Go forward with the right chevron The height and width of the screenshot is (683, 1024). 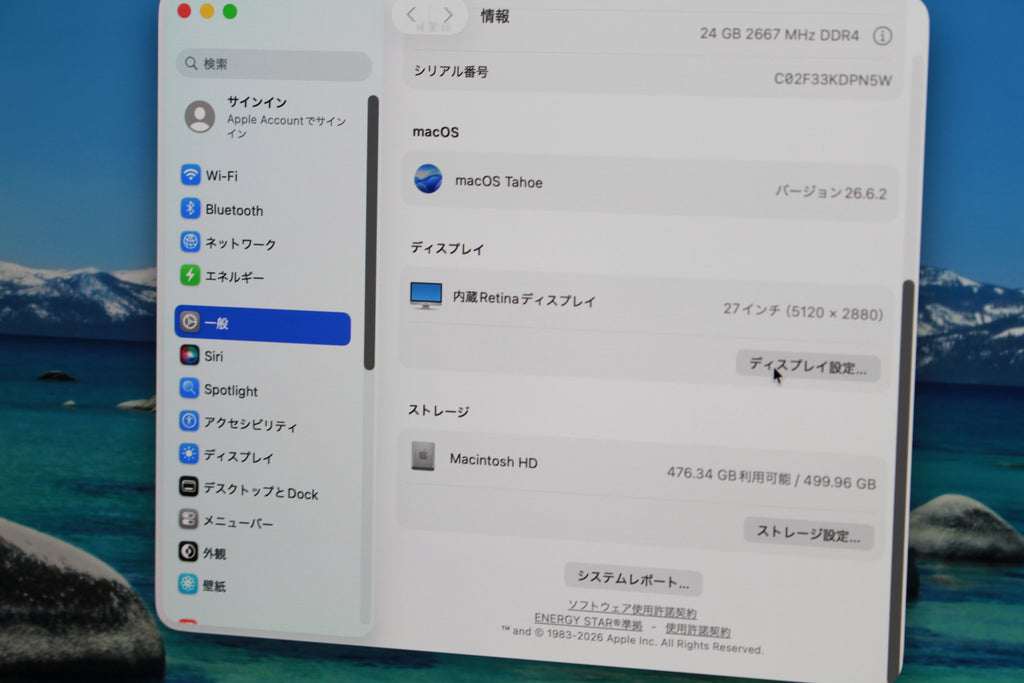[448, 14]
